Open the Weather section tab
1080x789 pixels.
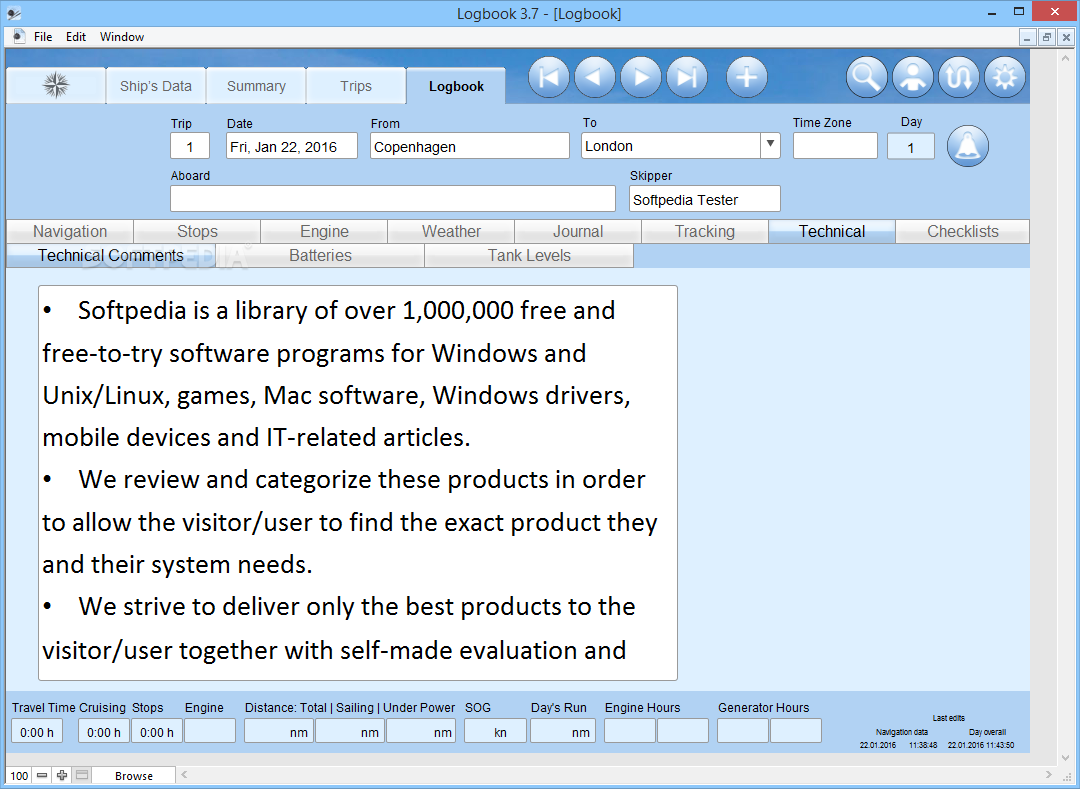pos(451,231)
